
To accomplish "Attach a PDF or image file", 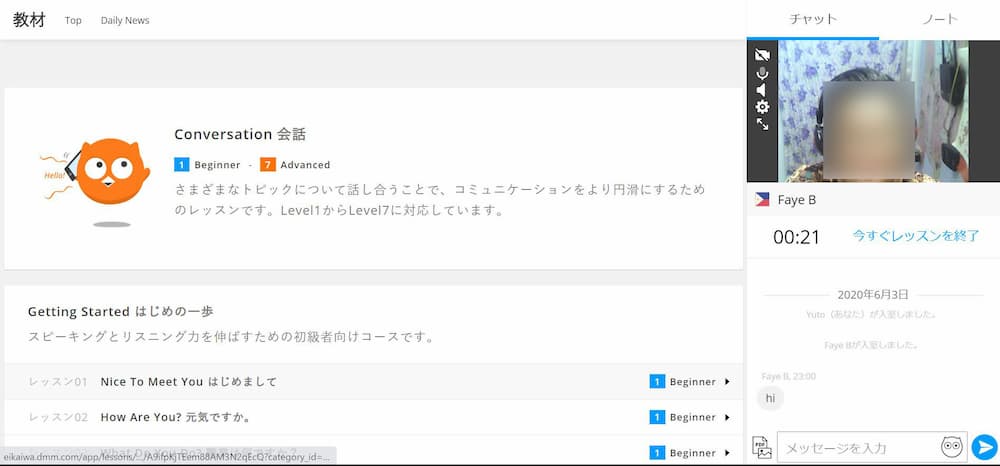I will (x=761, y=448).
